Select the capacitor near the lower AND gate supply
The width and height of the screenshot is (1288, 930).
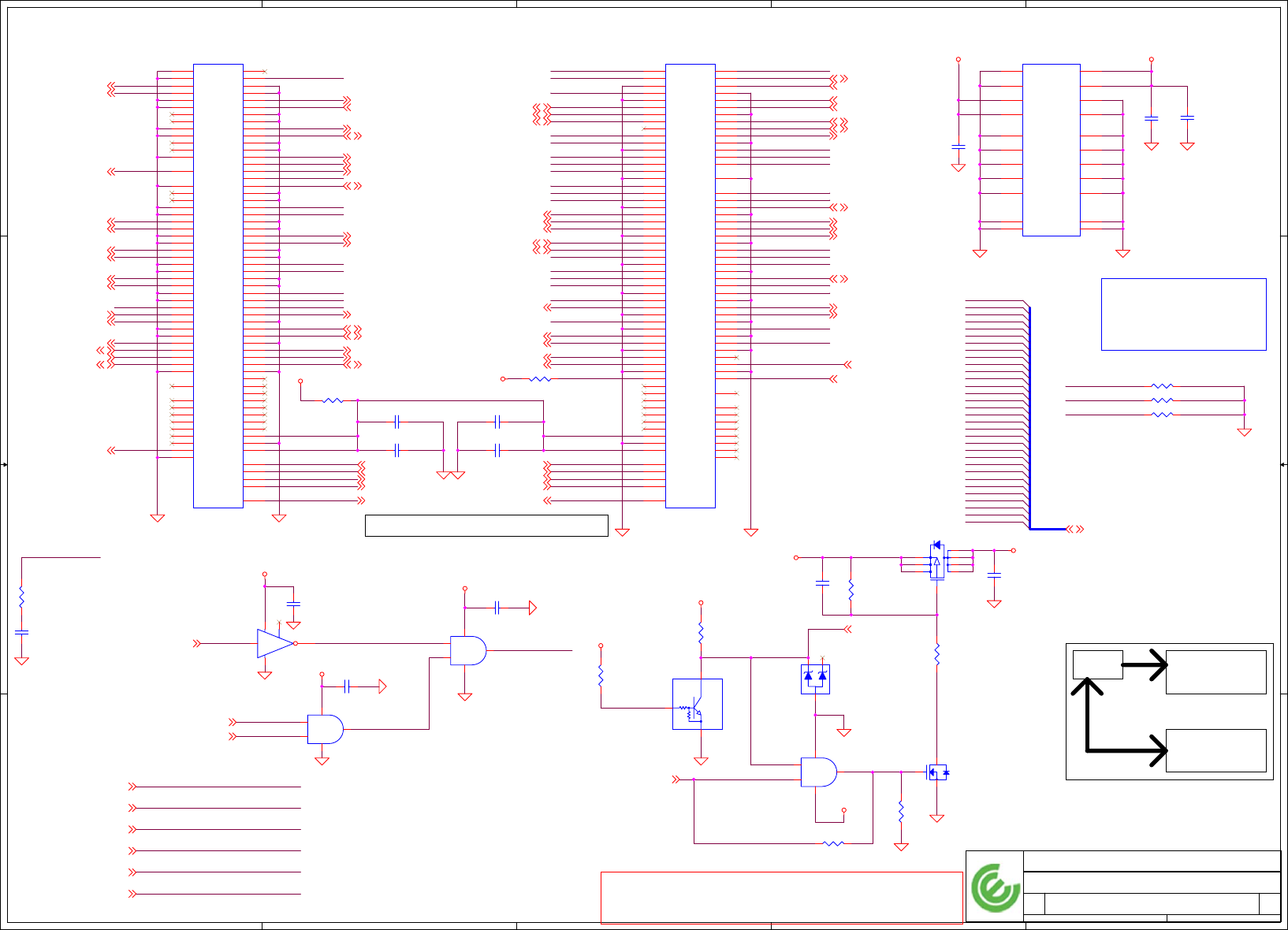(347, 686)
